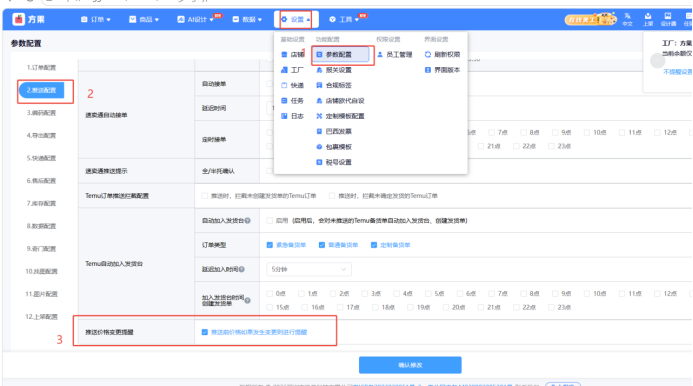The image size is (693, 386).
Task: Select 参数配置 in the settings menu
Action: (x=340, y=54)
